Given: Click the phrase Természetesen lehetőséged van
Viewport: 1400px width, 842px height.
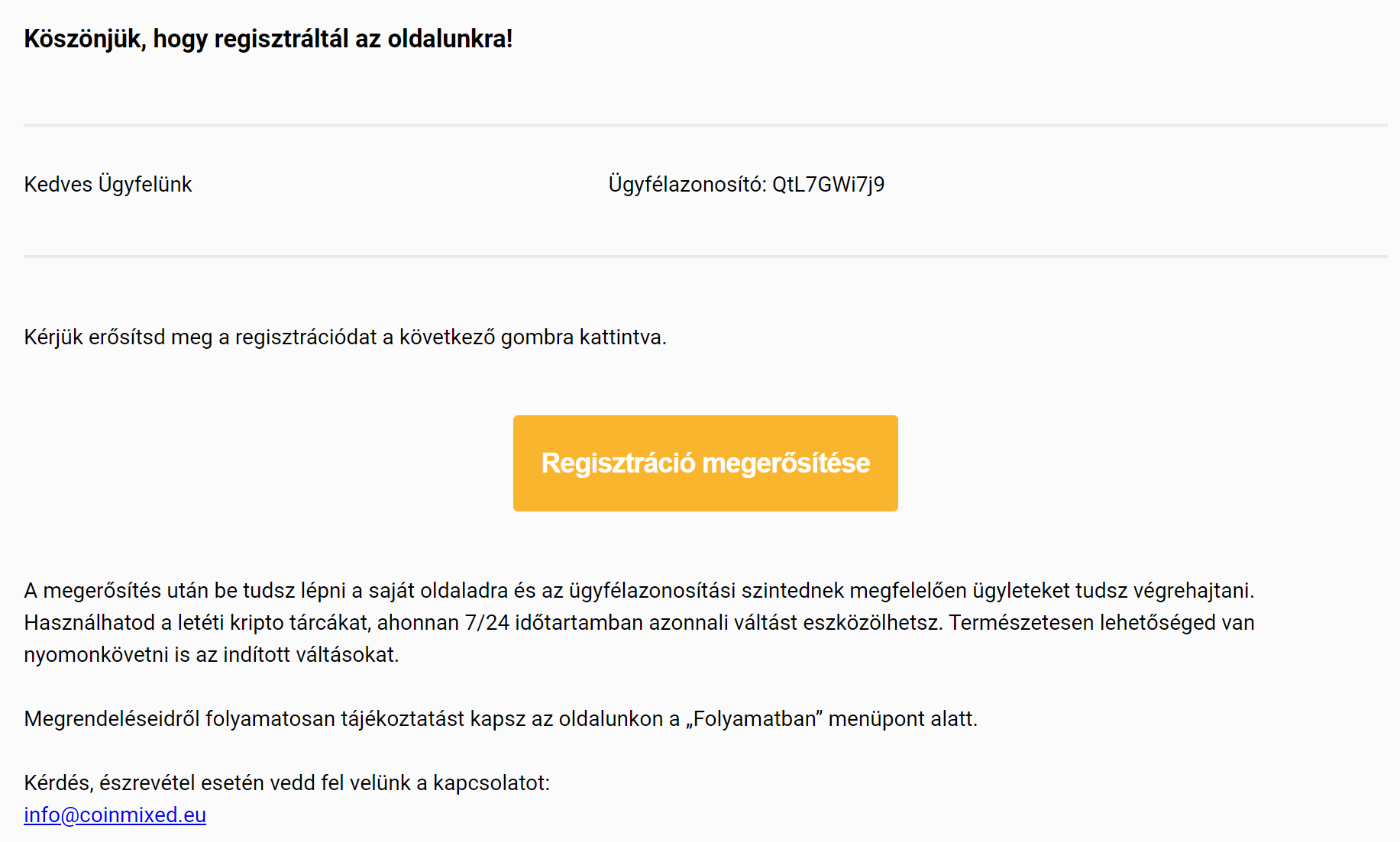Looking at the screenshot, I should coord(1102,623).
